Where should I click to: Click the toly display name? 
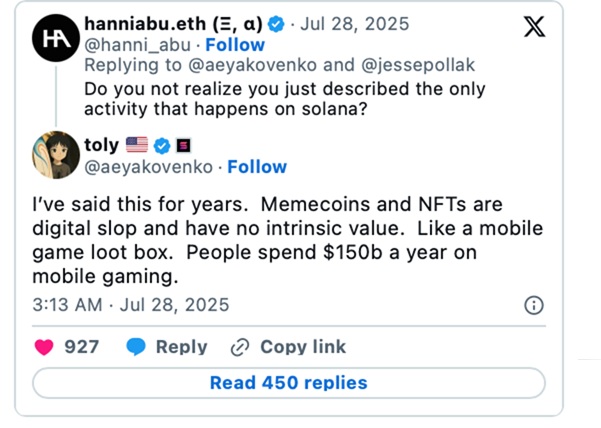(101, 146)
